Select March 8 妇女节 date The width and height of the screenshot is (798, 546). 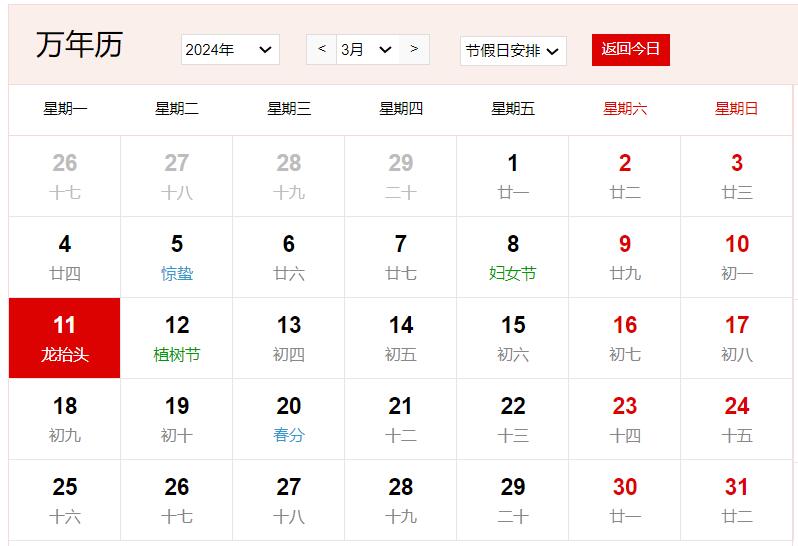513,257
